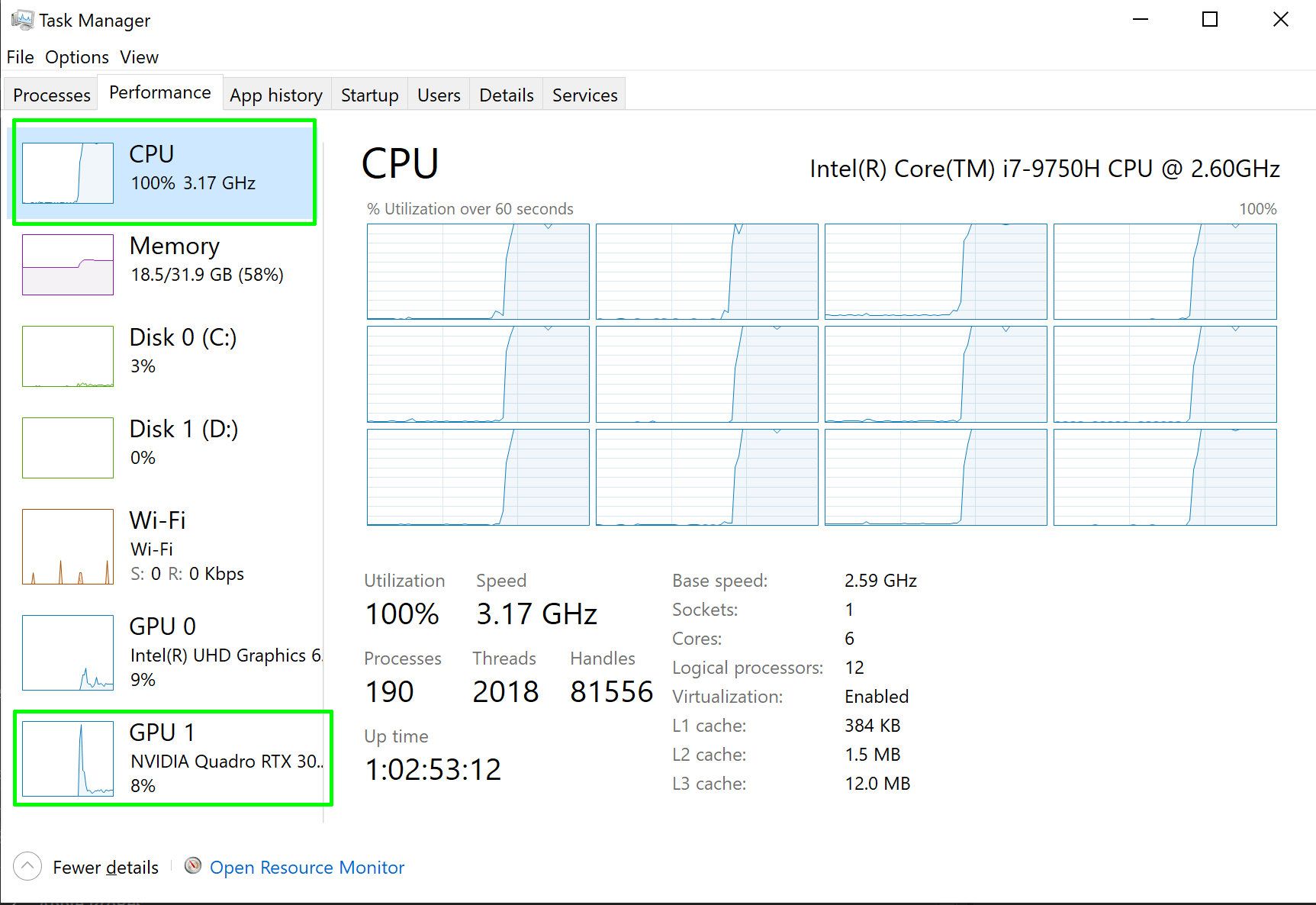
Task: Click the Disk 0 activity mini graph
Action: 68,356
